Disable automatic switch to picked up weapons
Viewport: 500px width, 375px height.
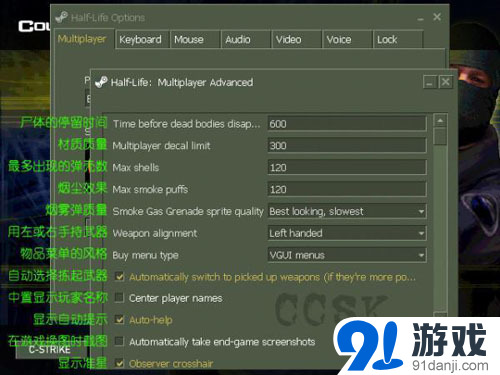[119, 277]
